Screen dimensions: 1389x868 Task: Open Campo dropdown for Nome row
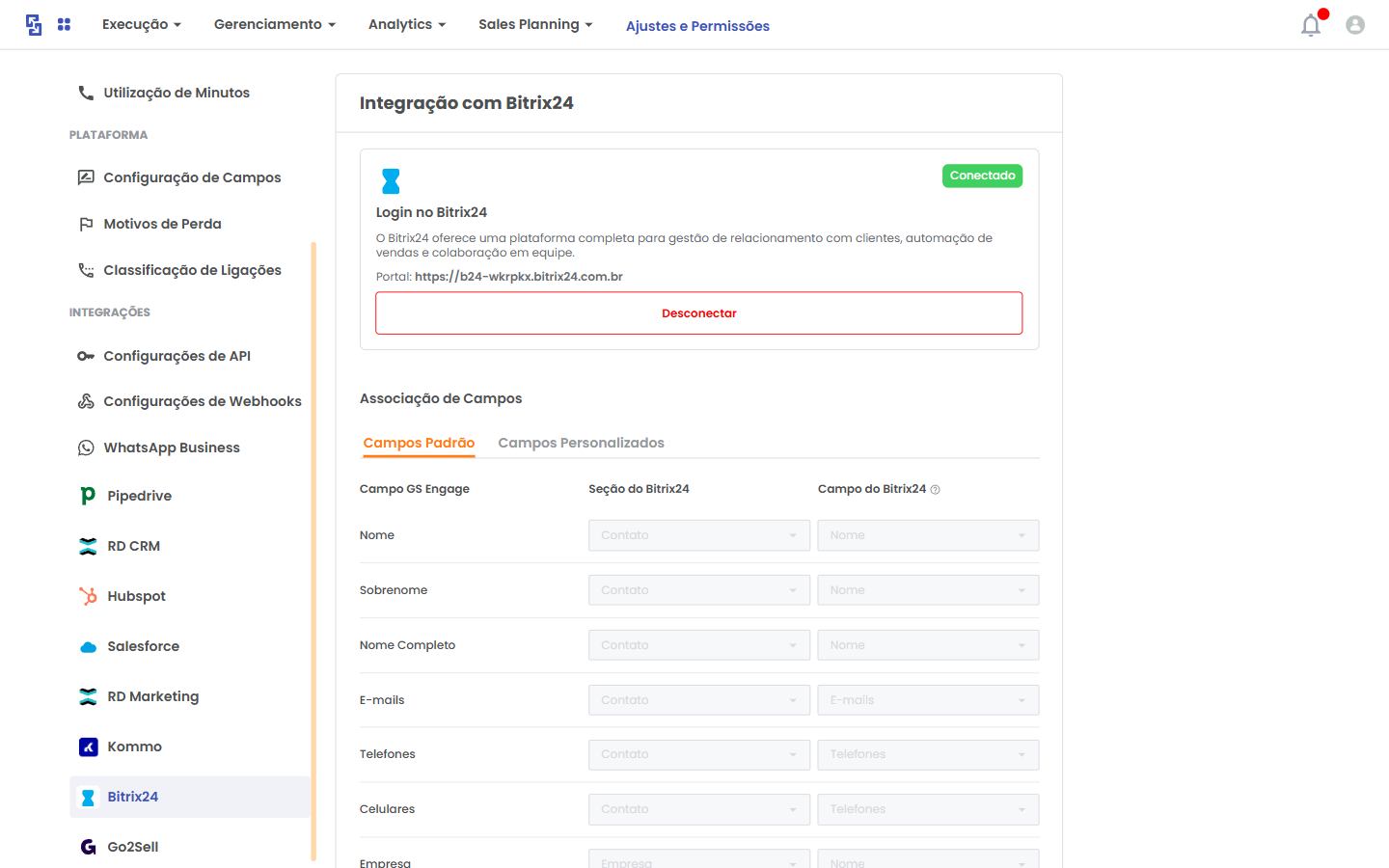928,535
